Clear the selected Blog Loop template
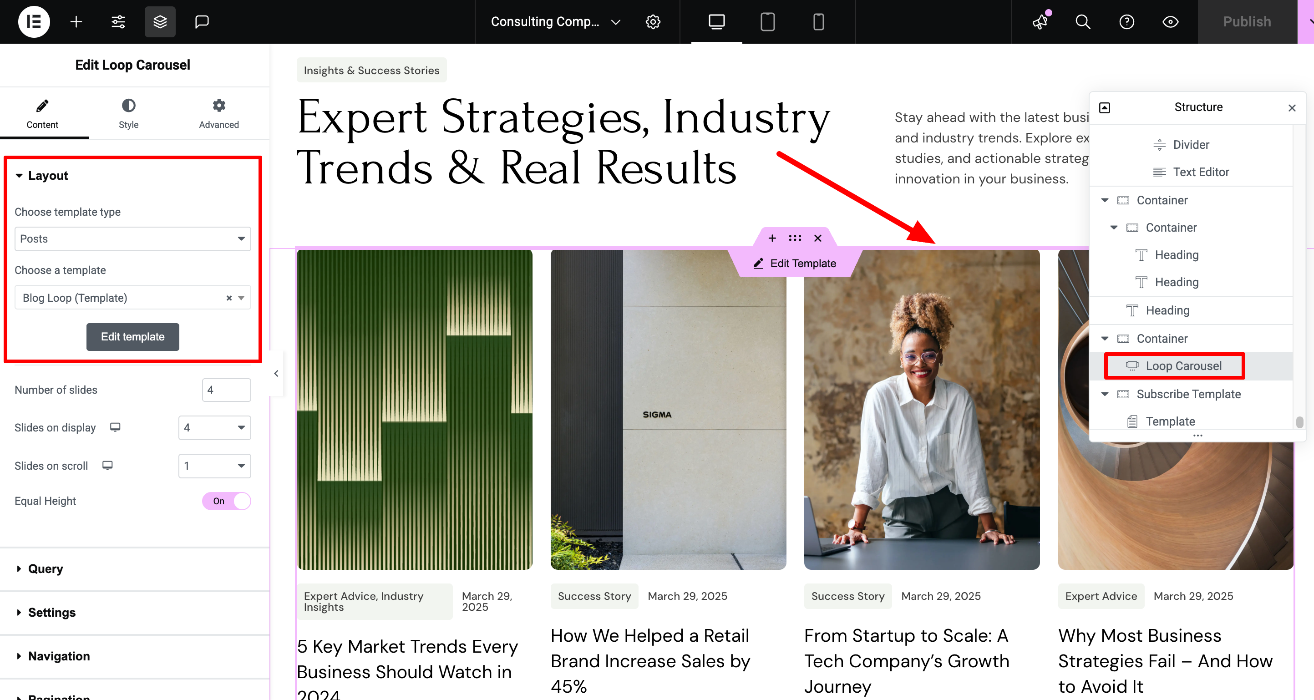Viewport: 1314px width, 700px height. [228, 298]
